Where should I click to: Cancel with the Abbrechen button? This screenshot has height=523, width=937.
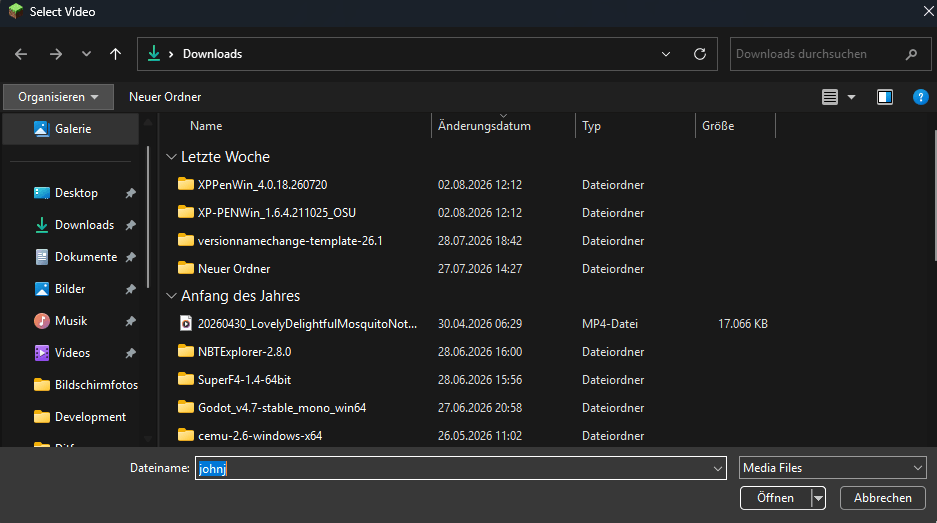[x=883, y=498]
